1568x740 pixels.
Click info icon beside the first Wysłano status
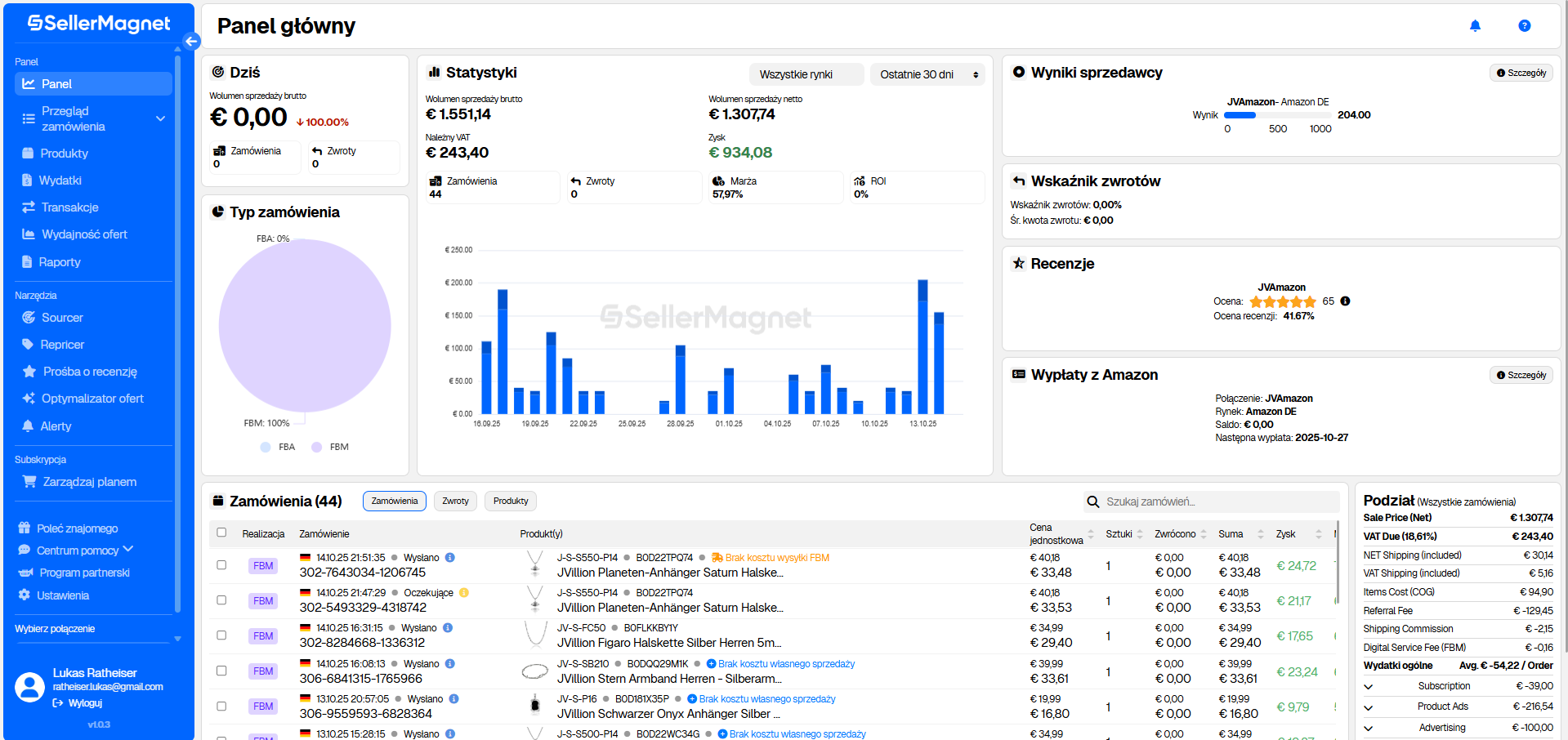click(450, 558)
